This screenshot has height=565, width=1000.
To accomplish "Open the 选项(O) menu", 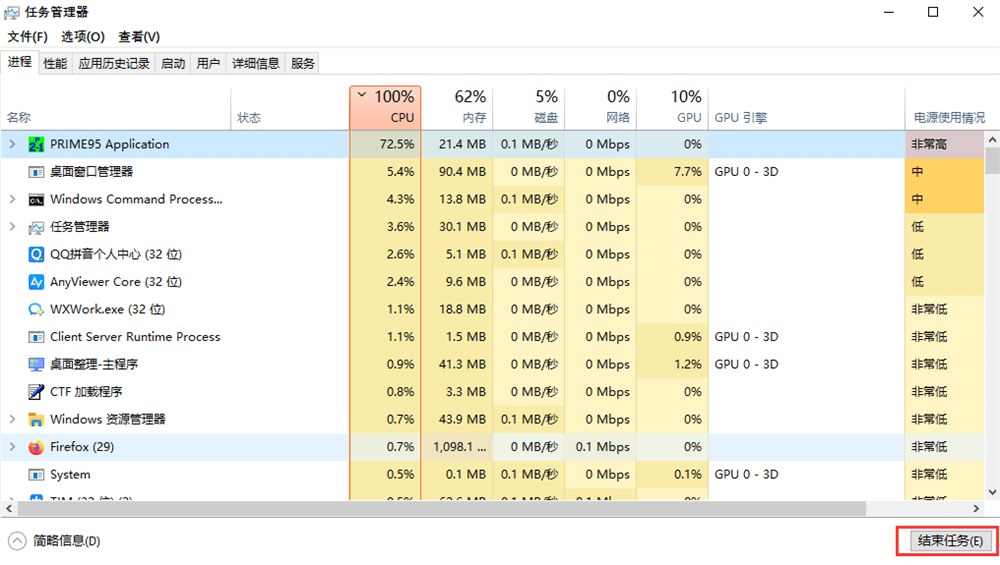I will click(x=83, y=37).
